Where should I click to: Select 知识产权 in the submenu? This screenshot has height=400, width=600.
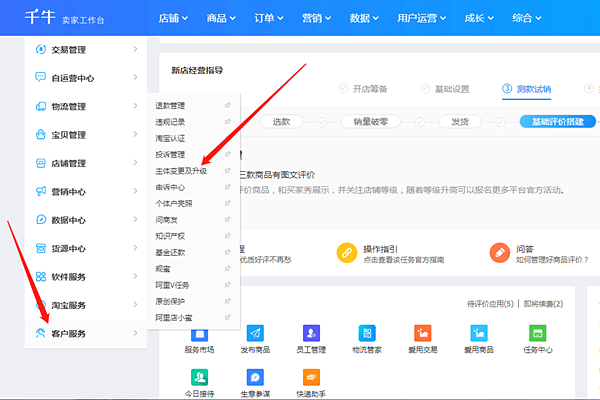pyautogui.click(x=170, y=236)
